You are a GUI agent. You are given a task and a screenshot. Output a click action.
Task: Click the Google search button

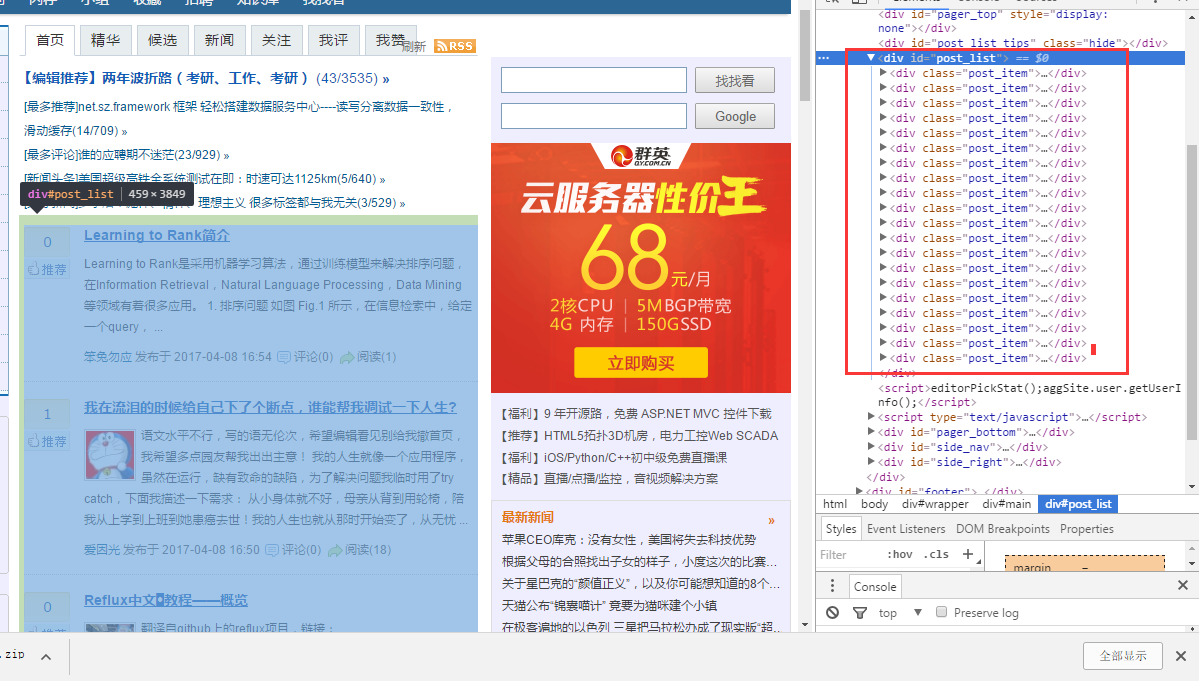[735, 115]
